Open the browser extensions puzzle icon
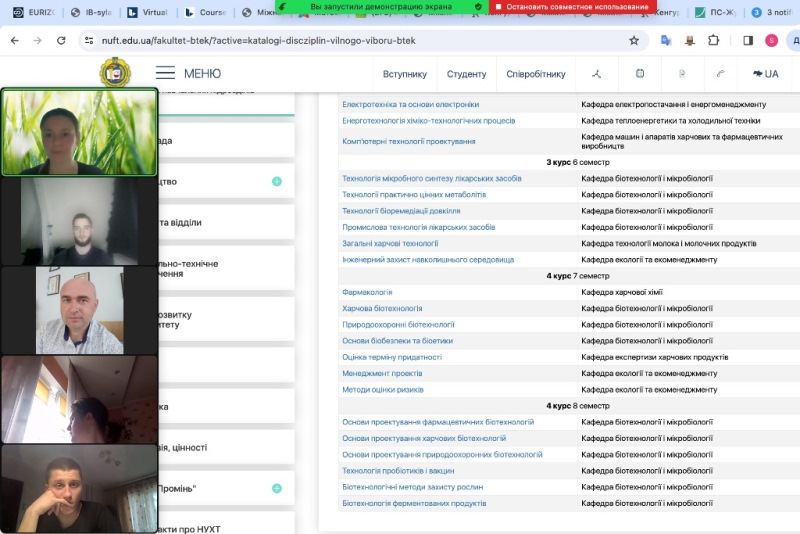 pos(714,41)
